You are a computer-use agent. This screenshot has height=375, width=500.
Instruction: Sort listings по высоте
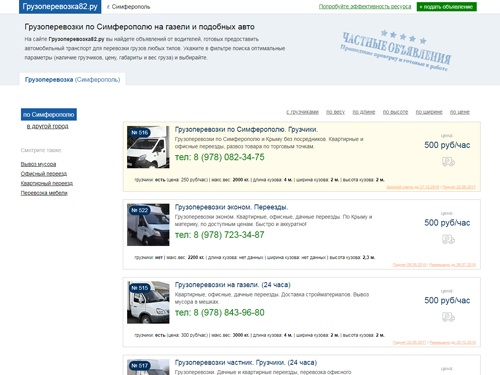395,112
